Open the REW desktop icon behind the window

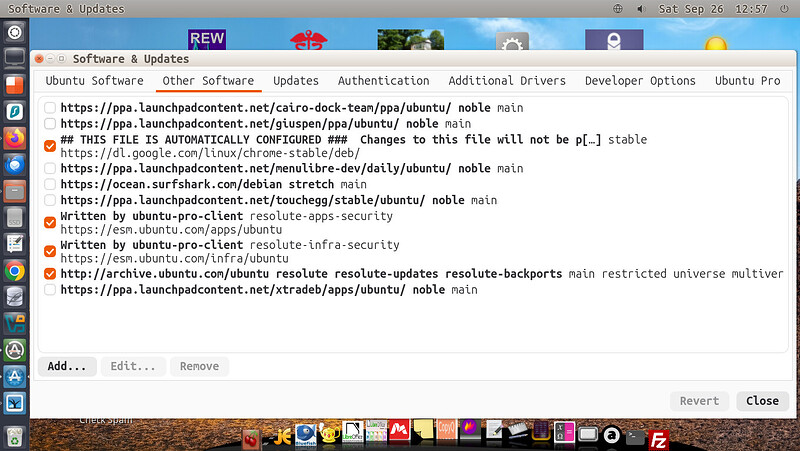coord(207,39)
